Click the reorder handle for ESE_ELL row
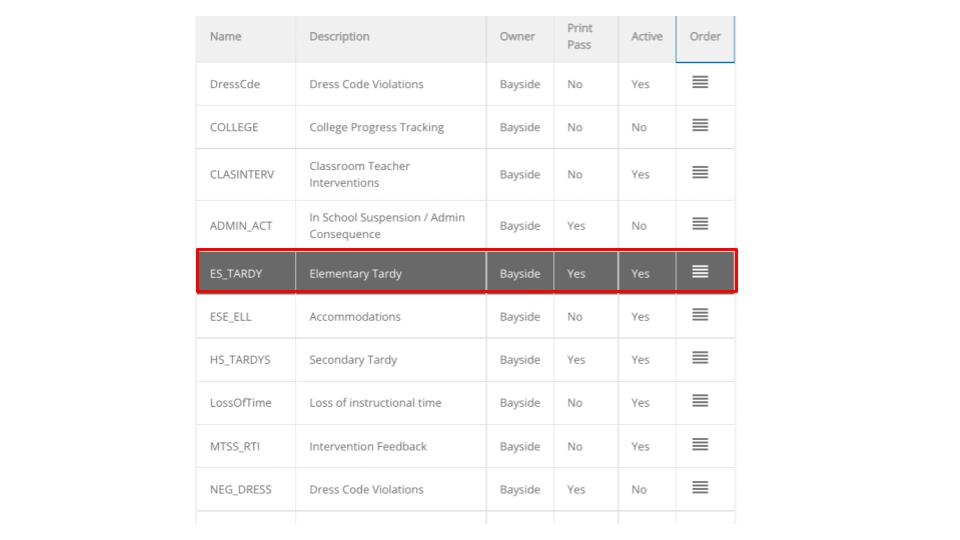Image resolution: width=960 pixels, height=540 pixels. (700, 315)
